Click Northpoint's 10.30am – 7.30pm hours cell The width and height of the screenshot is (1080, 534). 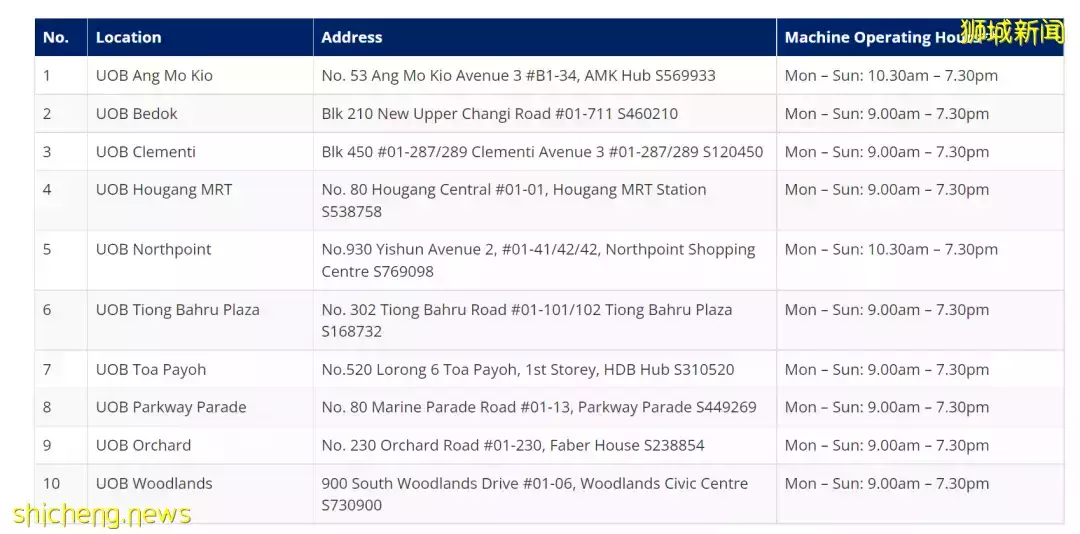point(920,260)
